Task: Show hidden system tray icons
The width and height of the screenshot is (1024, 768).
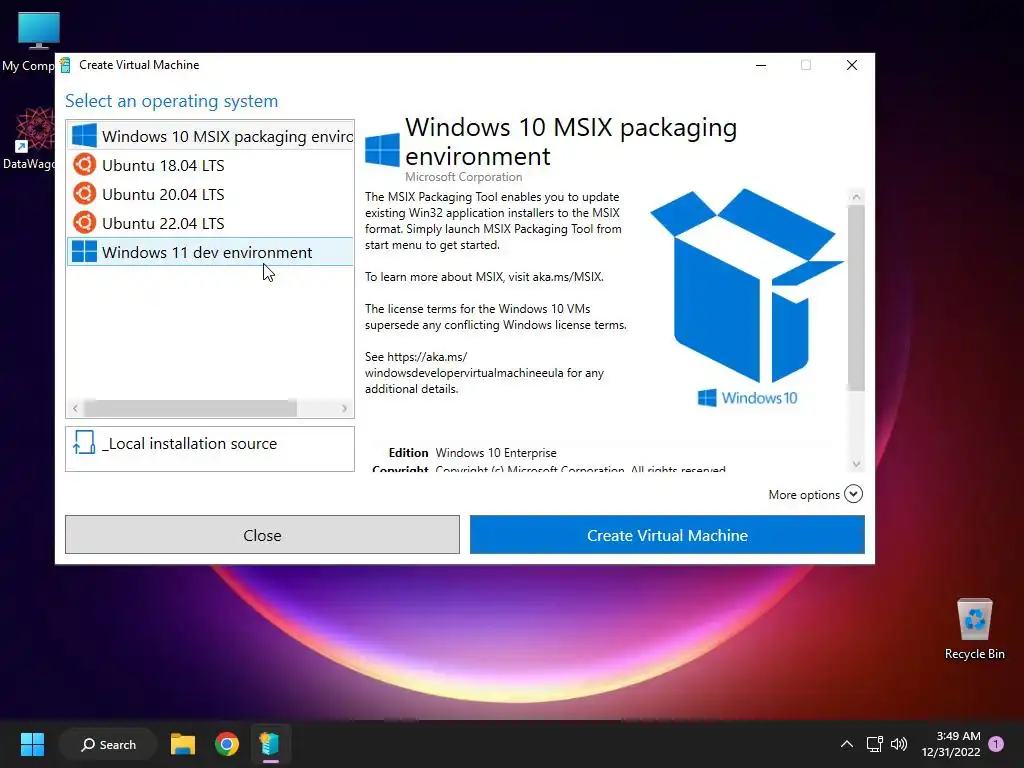Action: 846,744
